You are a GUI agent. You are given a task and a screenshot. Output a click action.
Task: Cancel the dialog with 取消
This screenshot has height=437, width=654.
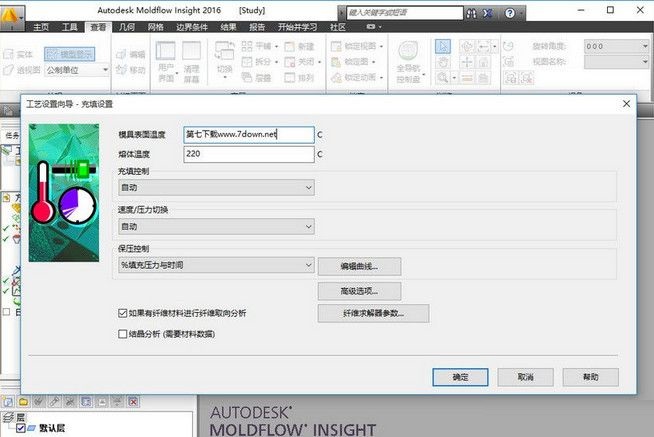tap(525, 377)
